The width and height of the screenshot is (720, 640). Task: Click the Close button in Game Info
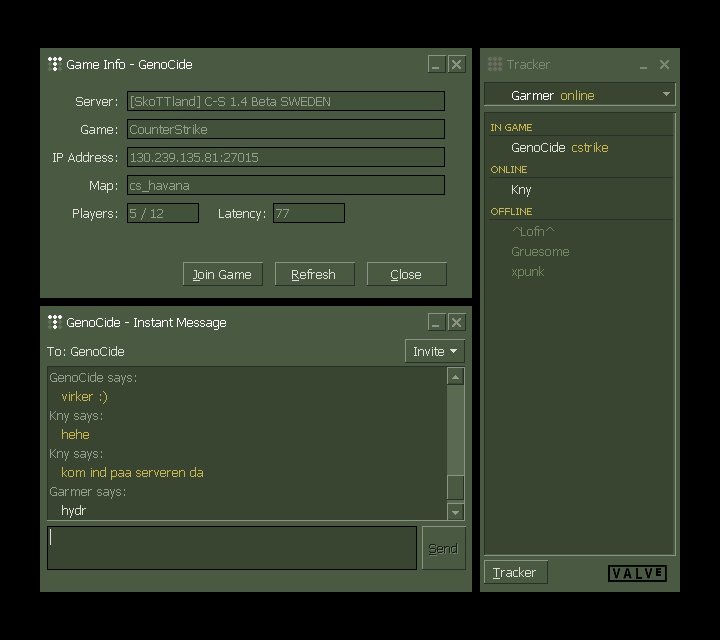(x=406, y=274)
